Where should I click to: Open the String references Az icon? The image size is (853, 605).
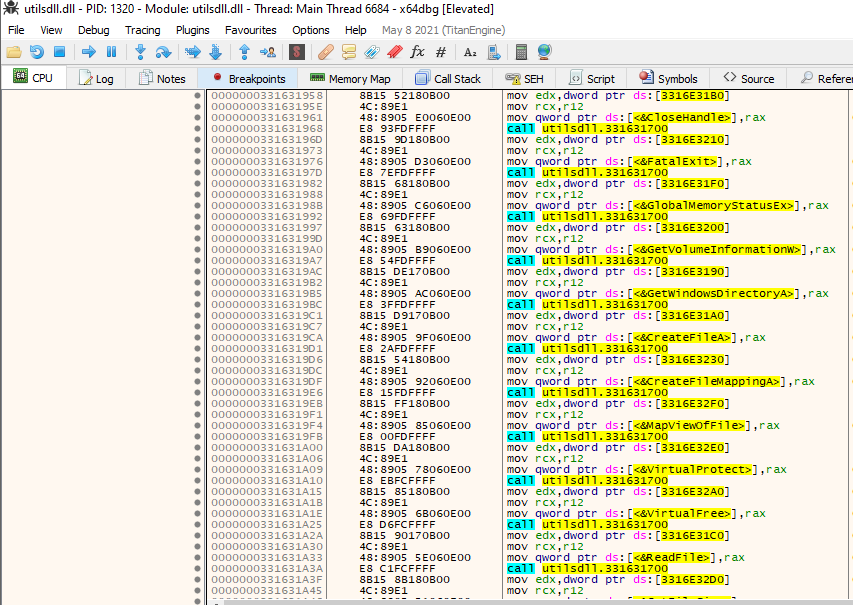point(470,52)
